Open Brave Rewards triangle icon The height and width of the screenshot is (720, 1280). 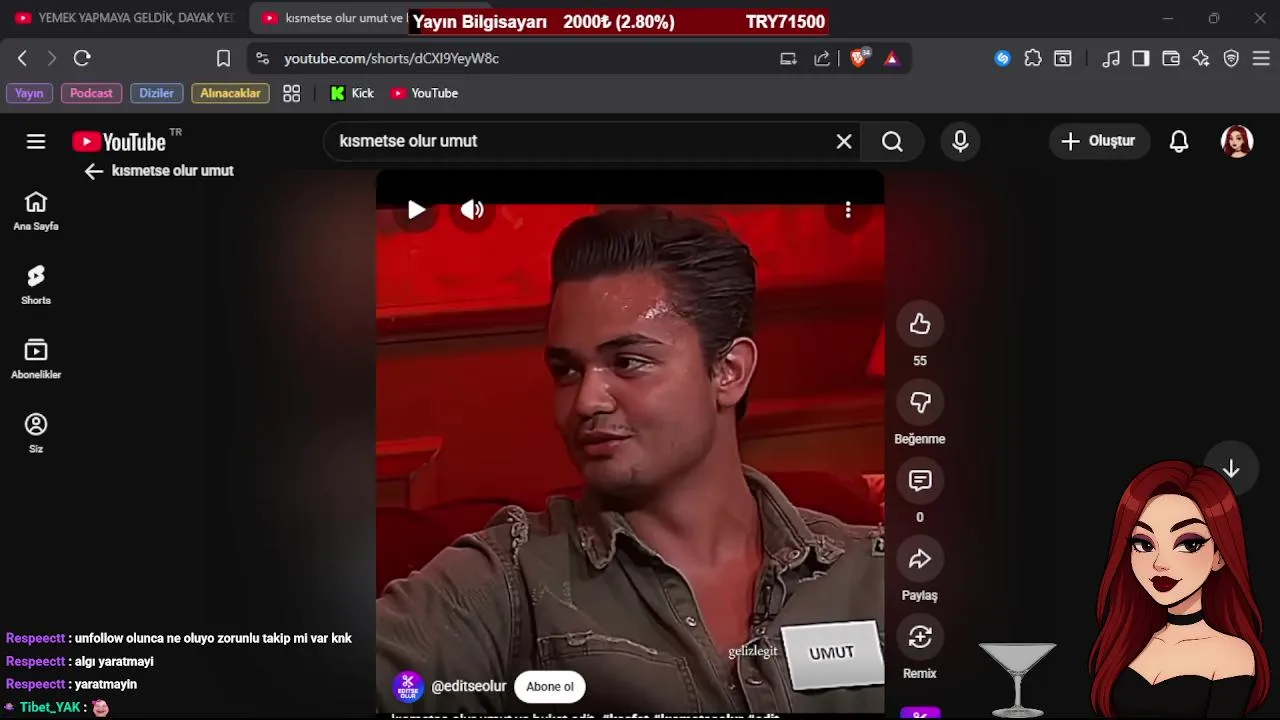pyautogui.click(x=892, y=59)
